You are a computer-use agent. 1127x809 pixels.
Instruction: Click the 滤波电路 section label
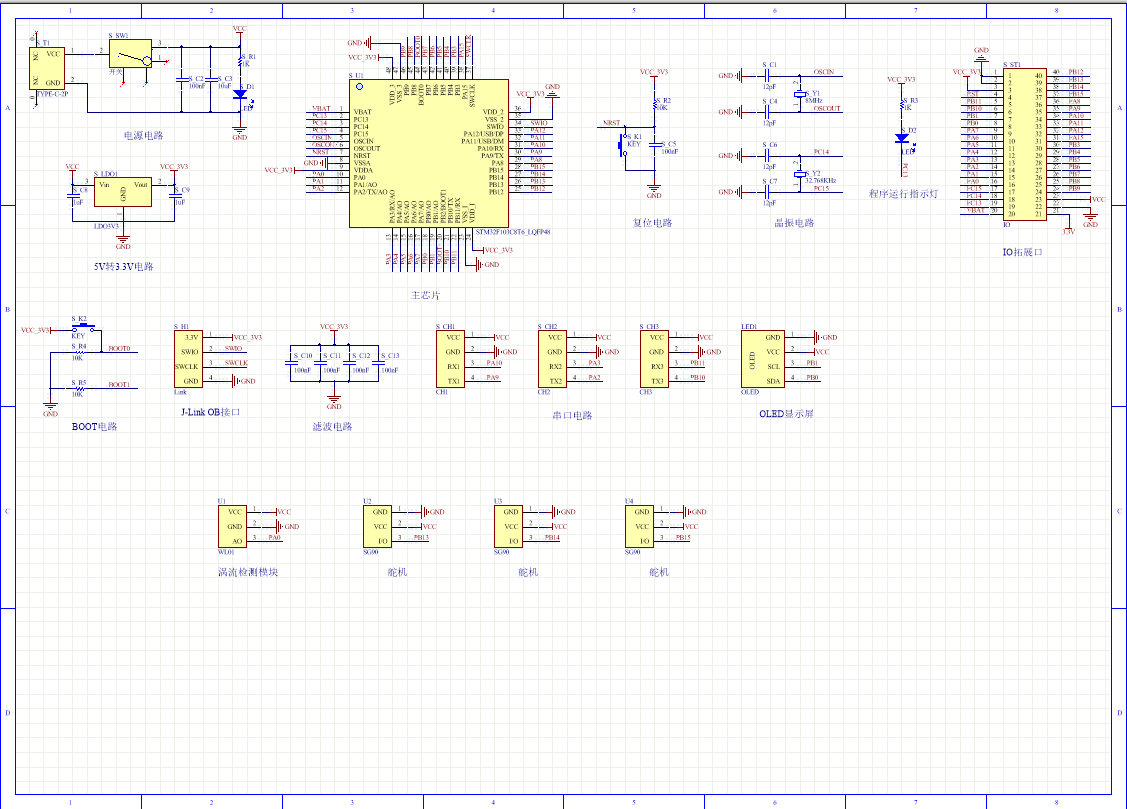[x=333, y=427]
